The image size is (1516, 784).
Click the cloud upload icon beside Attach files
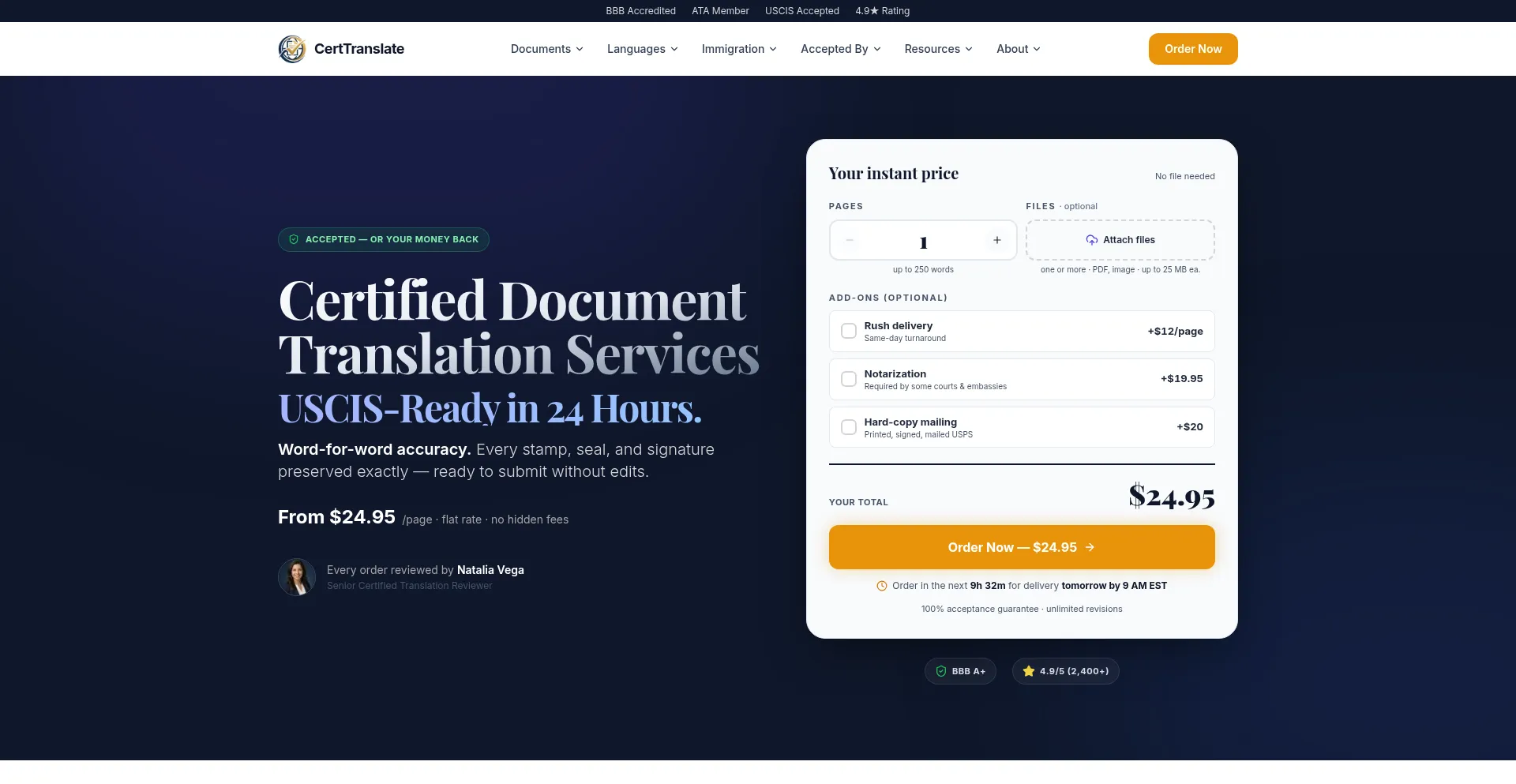(1092, 240)
